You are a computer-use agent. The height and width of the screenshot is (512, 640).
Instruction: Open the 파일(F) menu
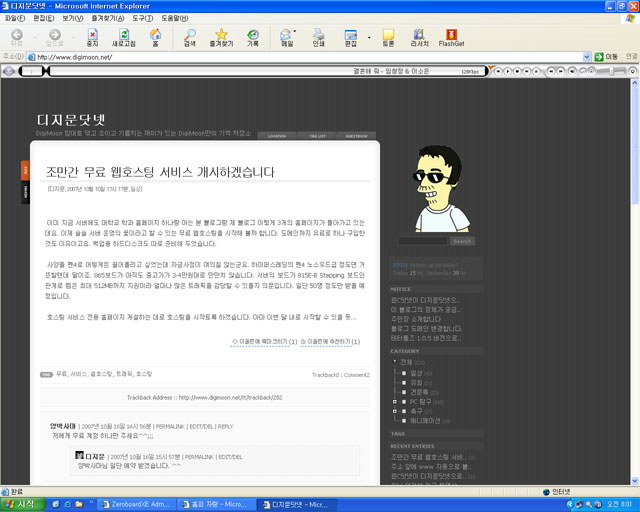point(15,18)
